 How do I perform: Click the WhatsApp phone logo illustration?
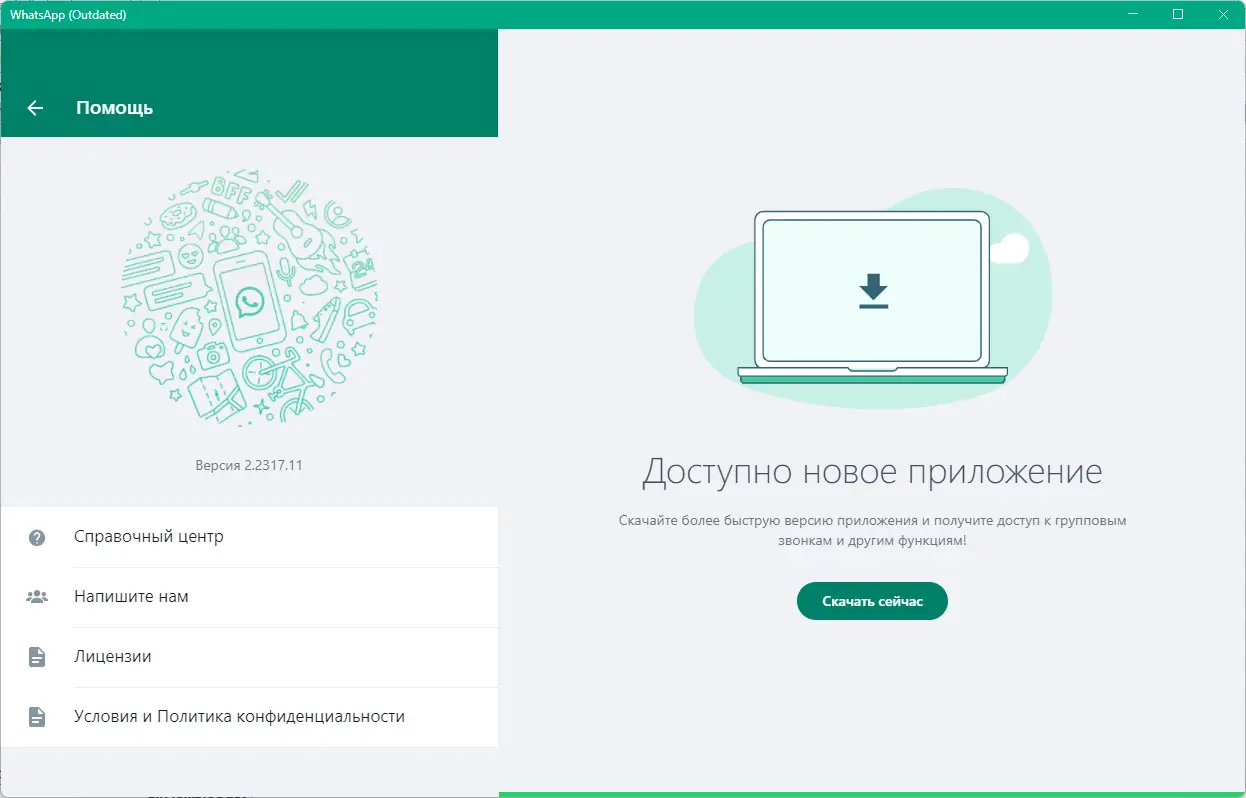tap(249, 300)
